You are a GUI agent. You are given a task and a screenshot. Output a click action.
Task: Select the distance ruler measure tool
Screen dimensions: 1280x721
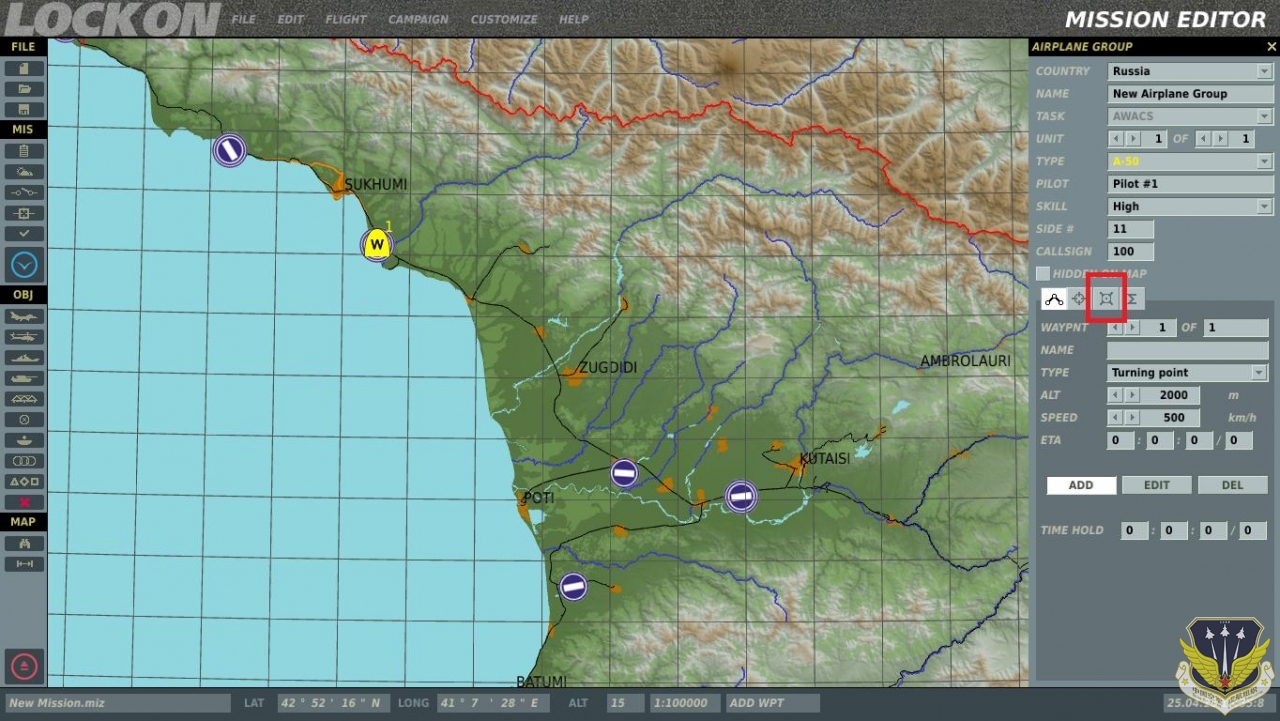click(24, 564)
